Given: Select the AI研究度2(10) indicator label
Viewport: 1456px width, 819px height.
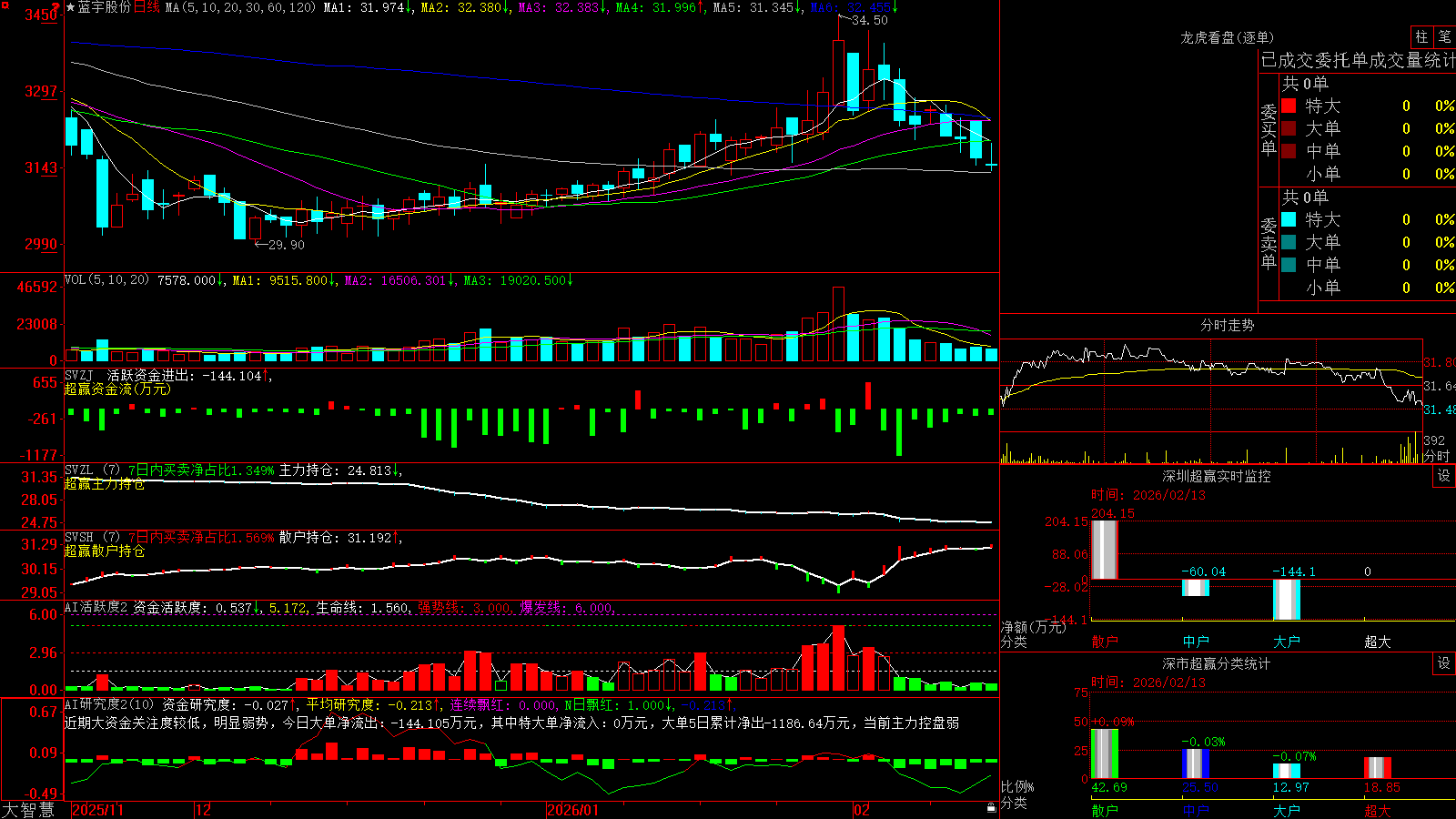Looking at the screenshot, I should (109, 703).
